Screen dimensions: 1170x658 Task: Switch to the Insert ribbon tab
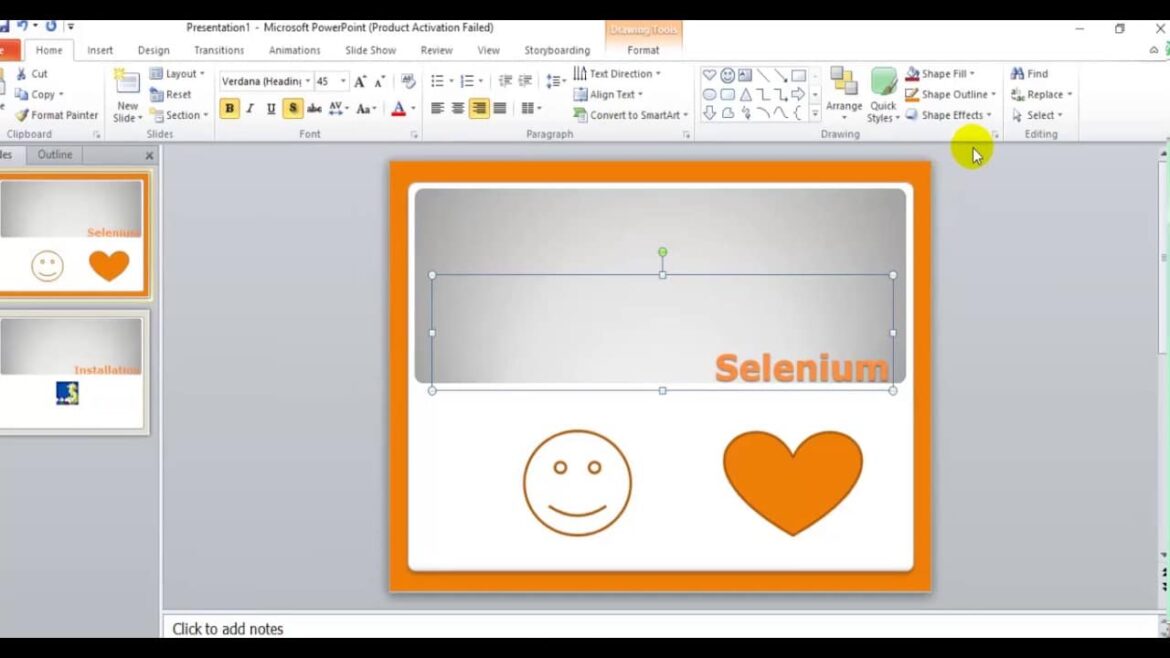[100, 50]
